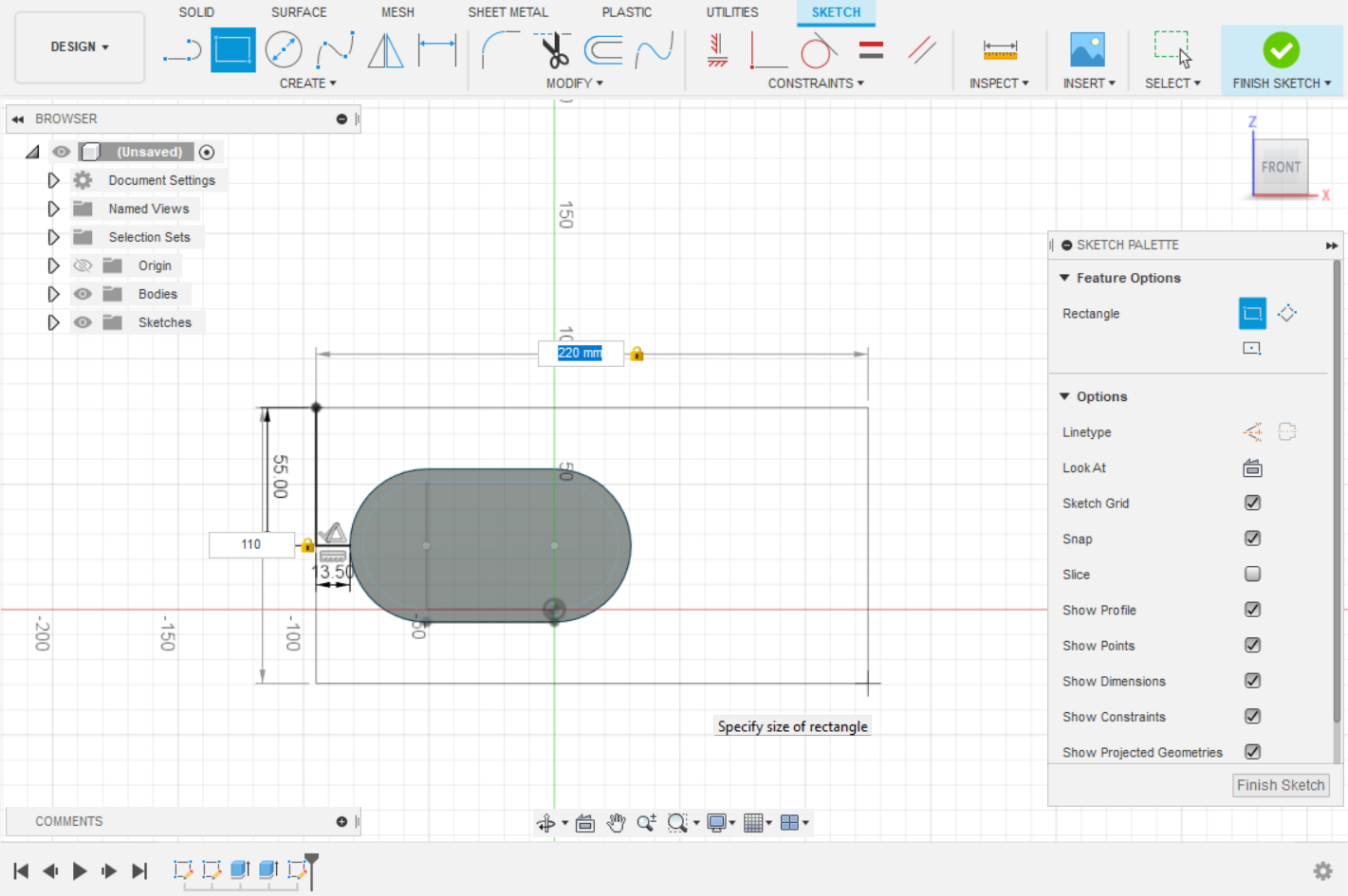Switch to the SOLID tab
Viewport: 1348px width, 896px height.
coord(195,11)
